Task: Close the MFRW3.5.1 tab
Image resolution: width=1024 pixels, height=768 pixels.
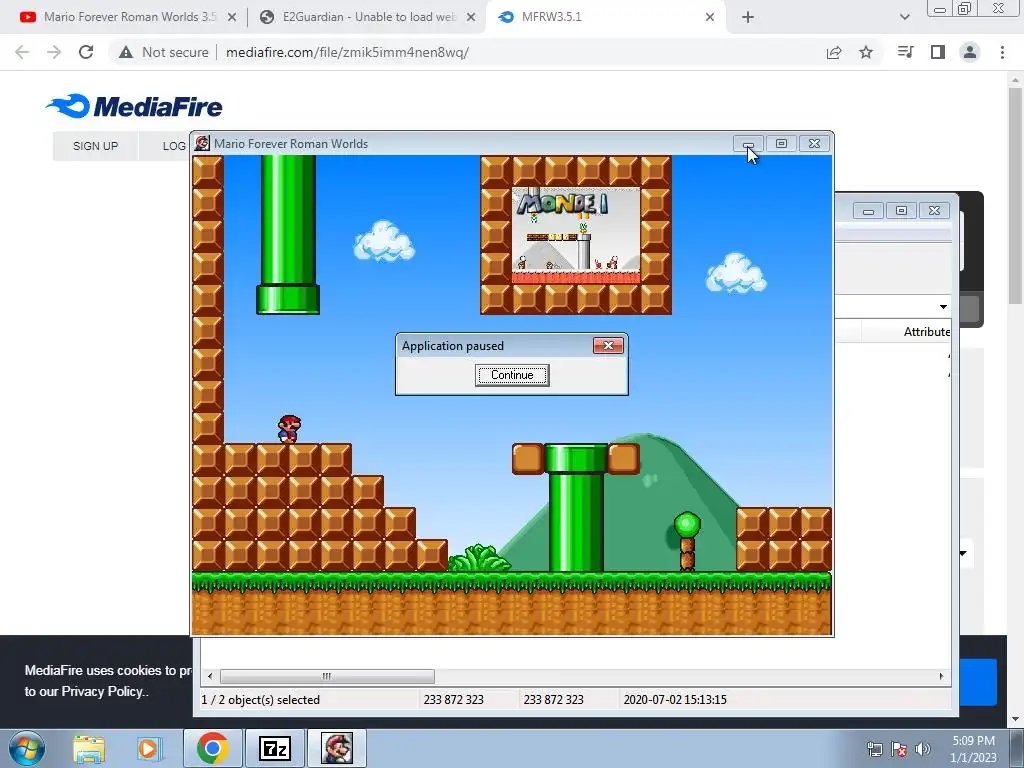Action: coord(710,18)
